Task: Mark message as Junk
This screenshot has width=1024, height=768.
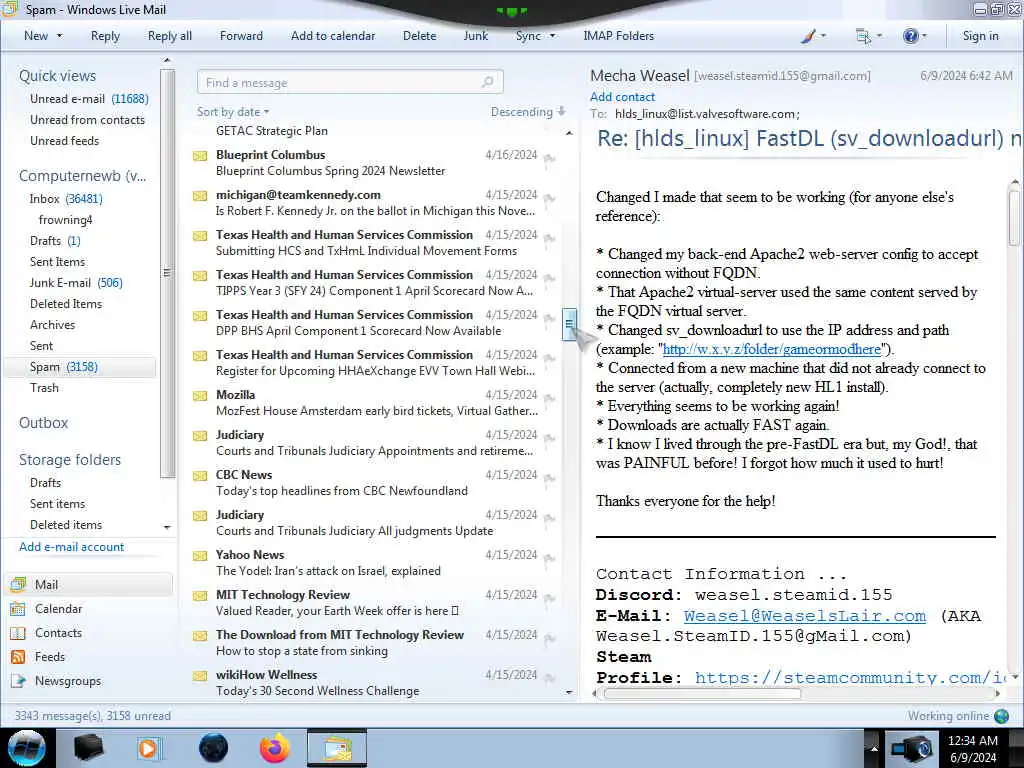Action: [475, 36]
